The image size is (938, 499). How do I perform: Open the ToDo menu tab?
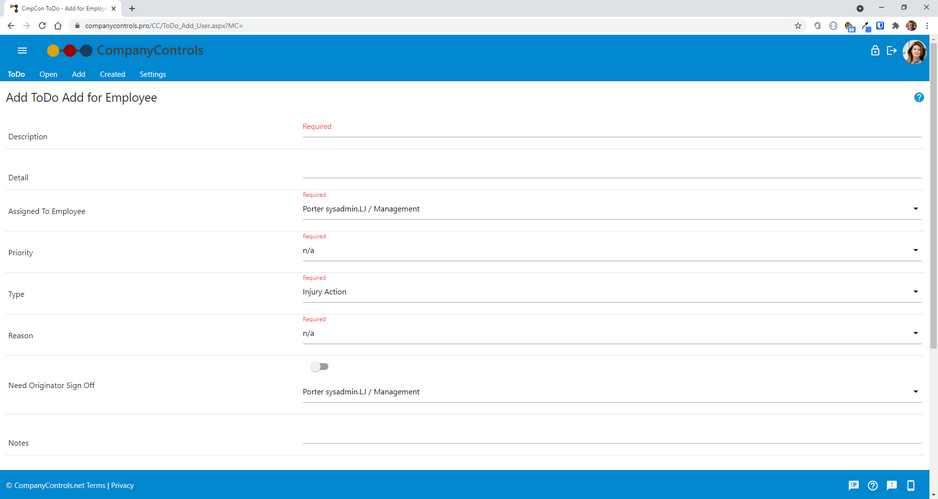(16, 74)
